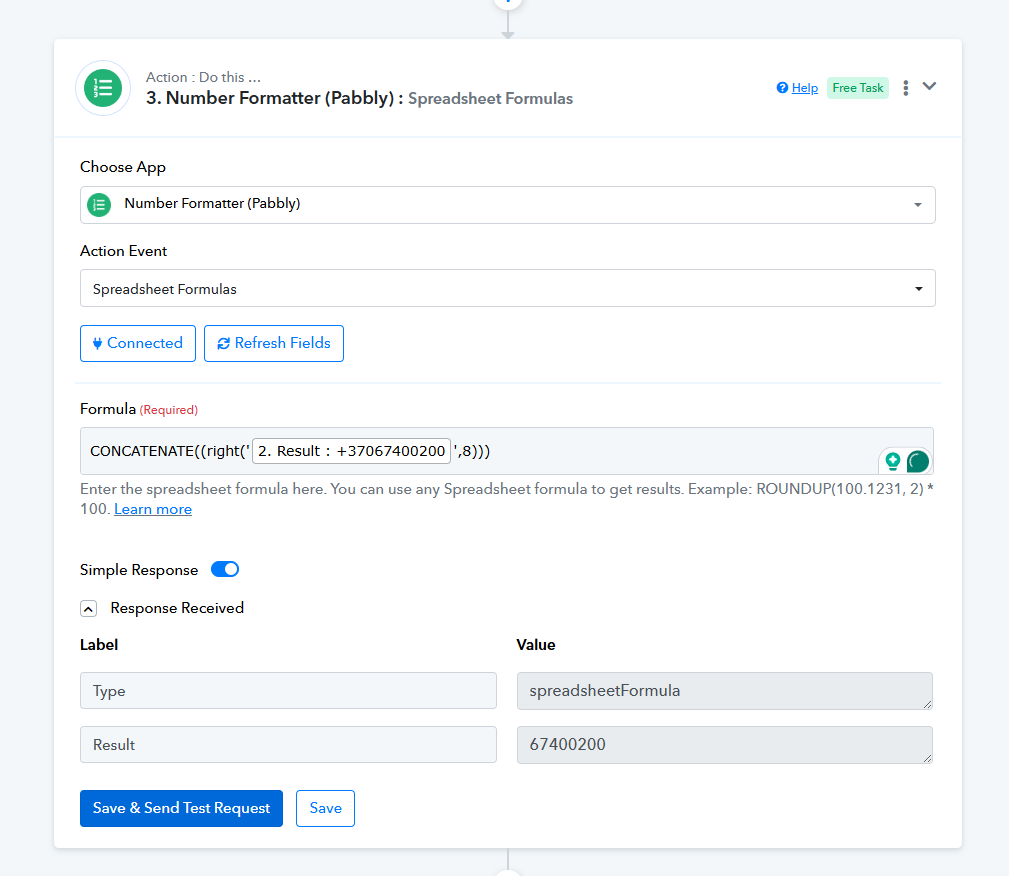Click the Free Task badge

[x=857, y=88]
